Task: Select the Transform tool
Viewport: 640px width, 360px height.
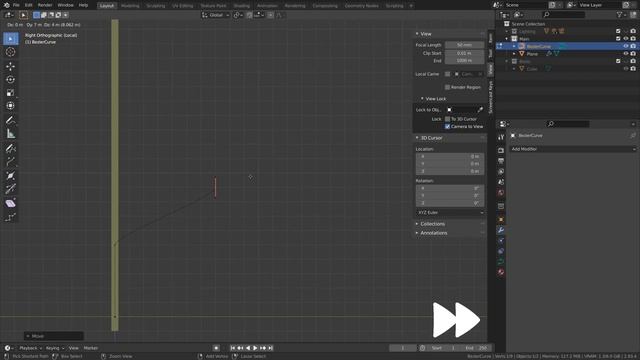Action: 11,106
